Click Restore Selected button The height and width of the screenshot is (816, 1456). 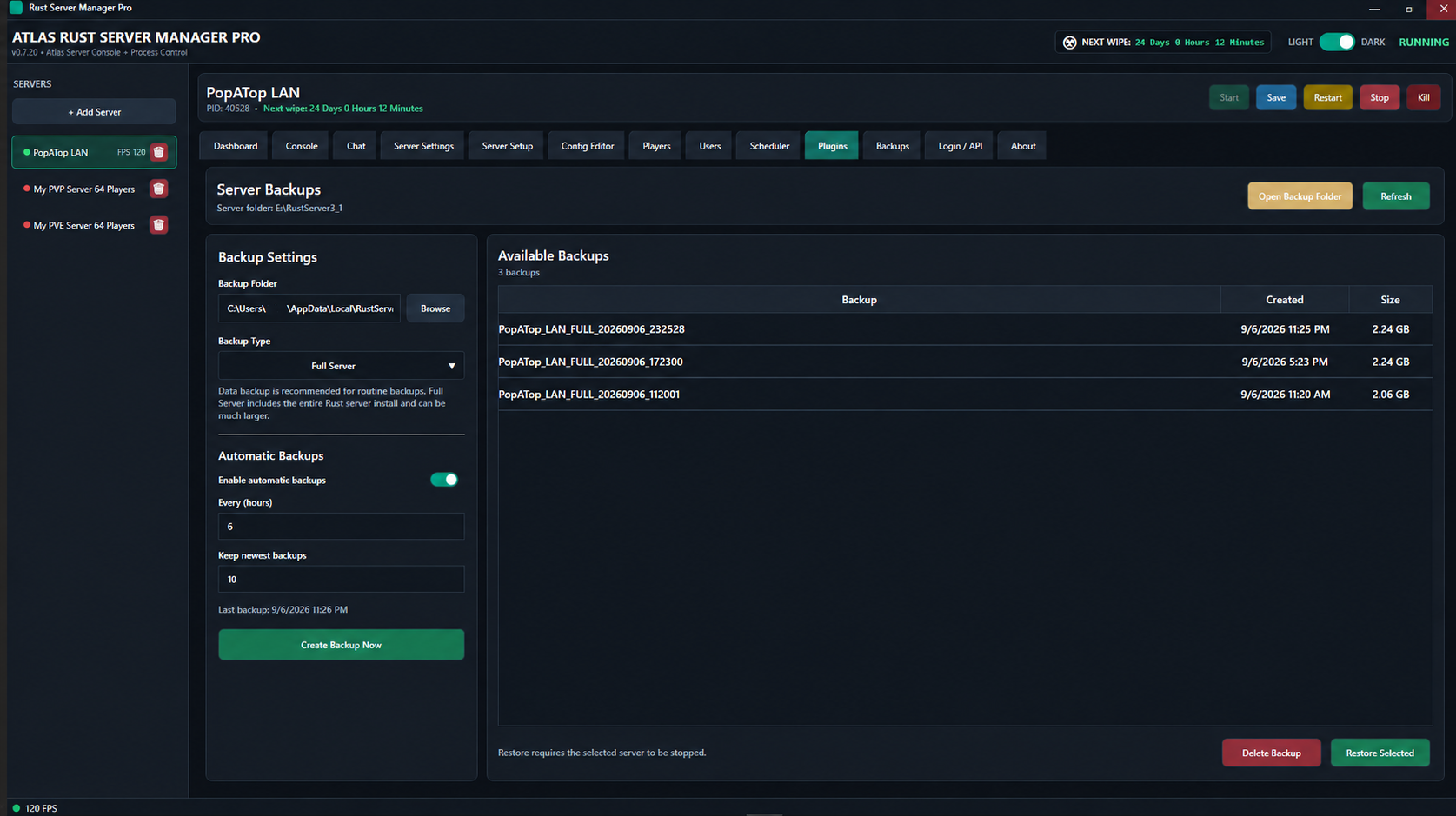[1380, 753]
